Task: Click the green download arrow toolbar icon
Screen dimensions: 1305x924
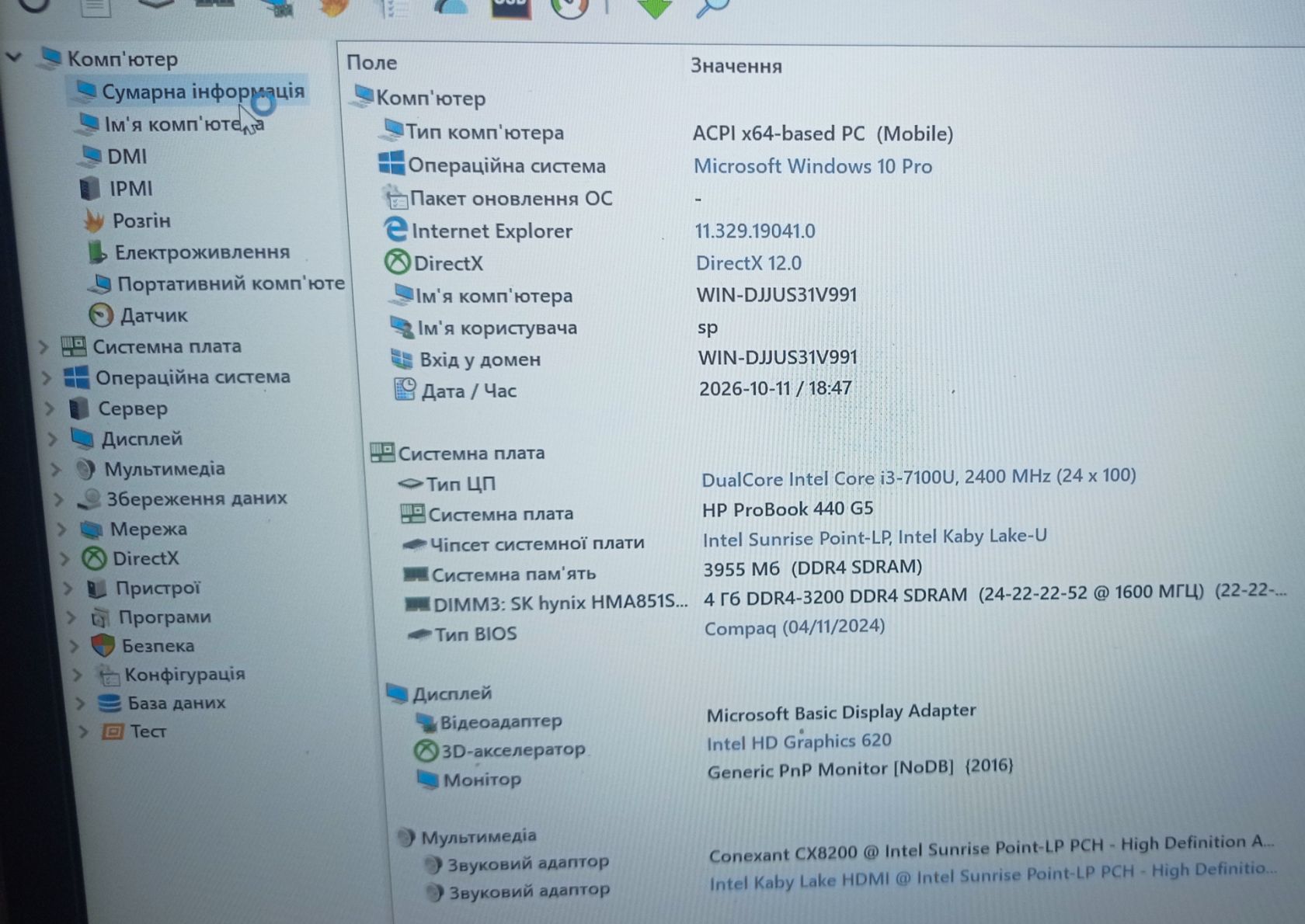Action: tap(655, 8)
